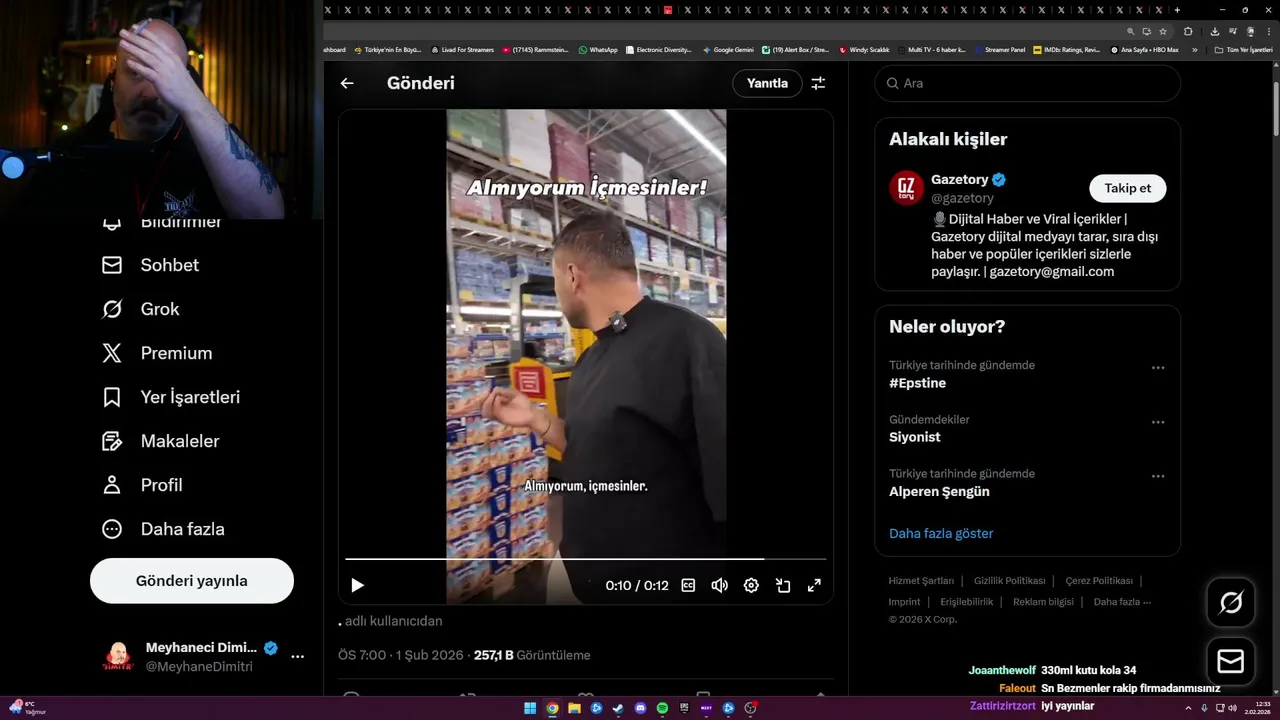The image size is (1280, 720).
Task: Open more options for Siyonist trend
Action: point(1158,422)
